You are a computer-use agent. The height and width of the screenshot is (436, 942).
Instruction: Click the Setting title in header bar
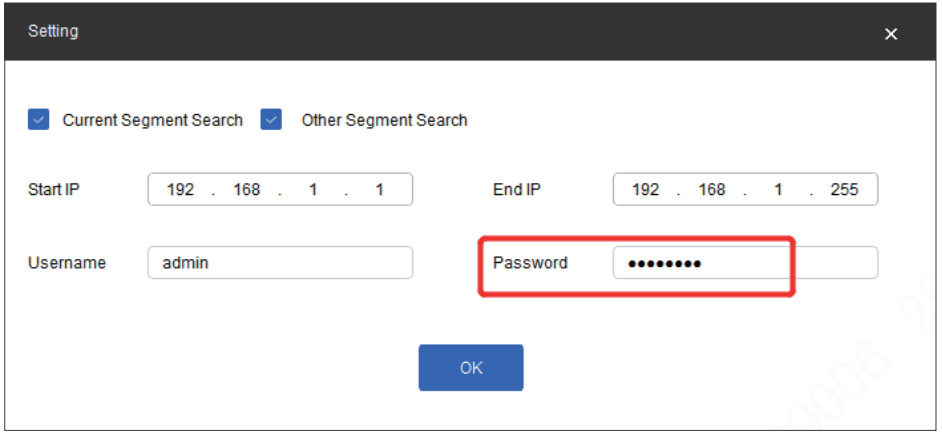(53, 31)
